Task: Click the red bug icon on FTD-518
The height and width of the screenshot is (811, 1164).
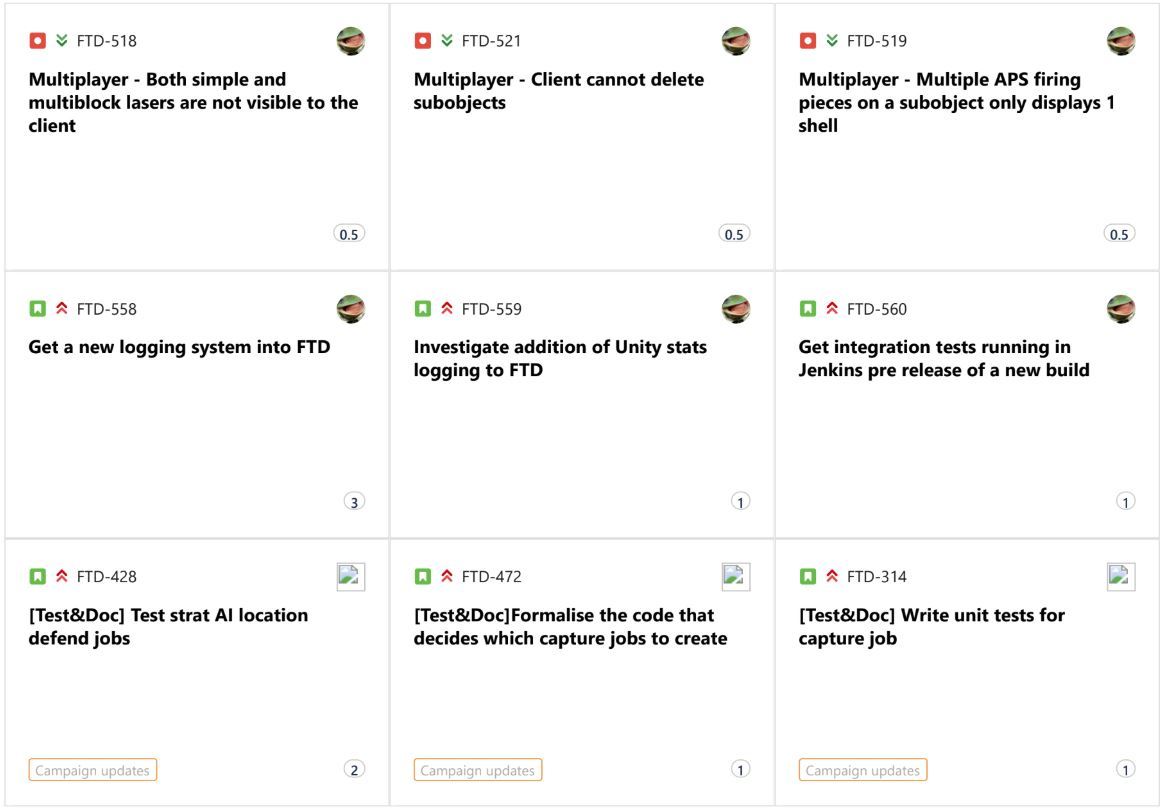Action: point(37,41)
